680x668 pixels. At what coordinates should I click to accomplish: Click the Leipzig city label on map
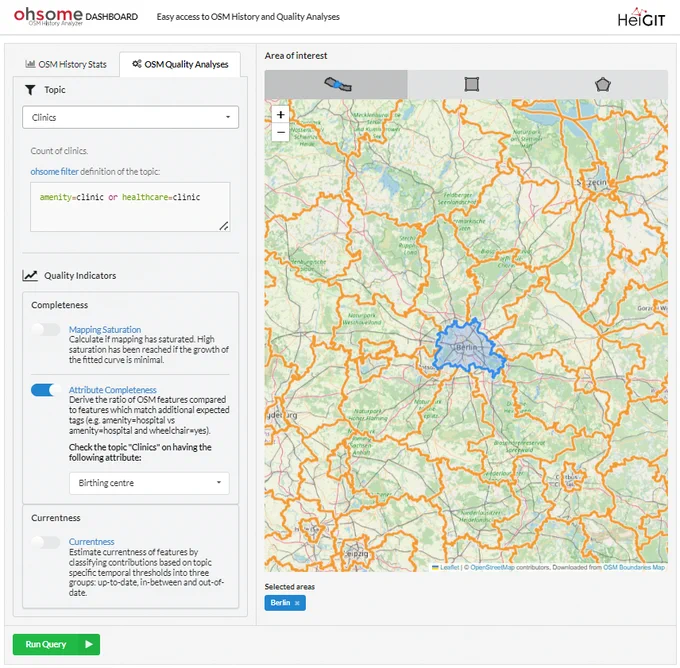357,554
